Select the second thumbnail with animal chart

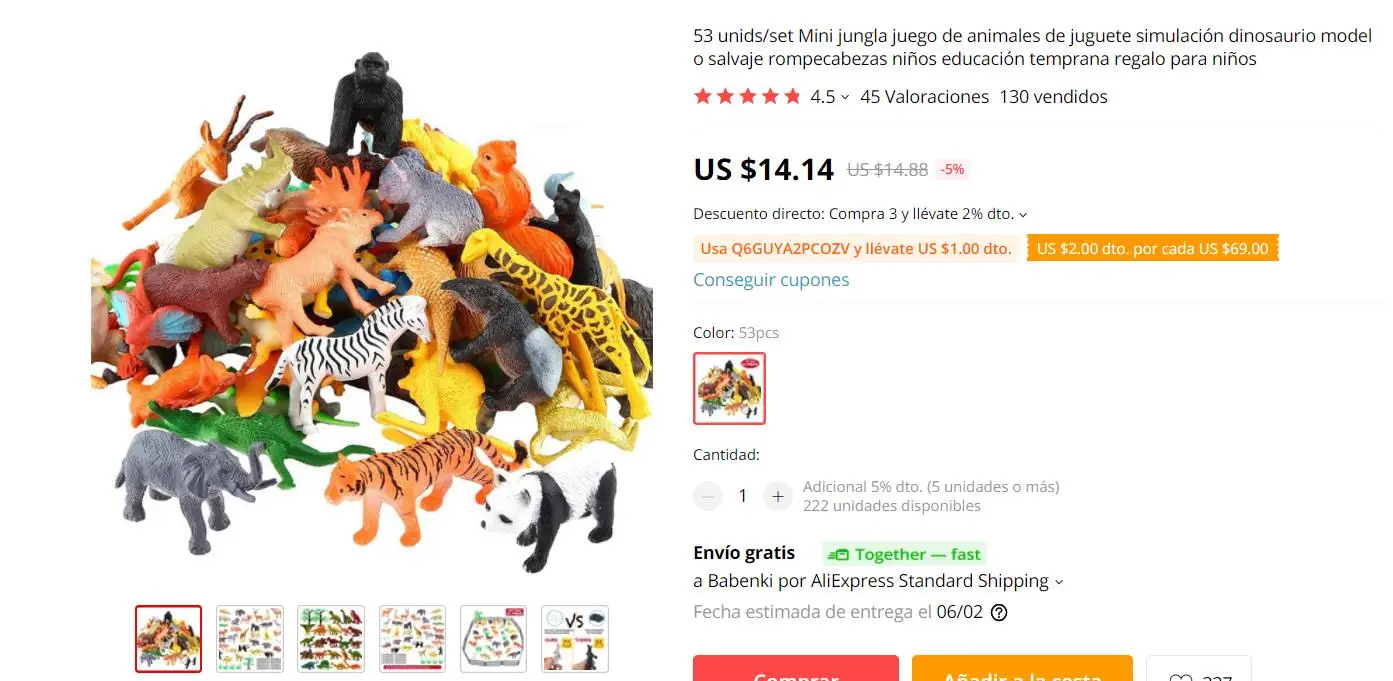(x=250, y=639)
